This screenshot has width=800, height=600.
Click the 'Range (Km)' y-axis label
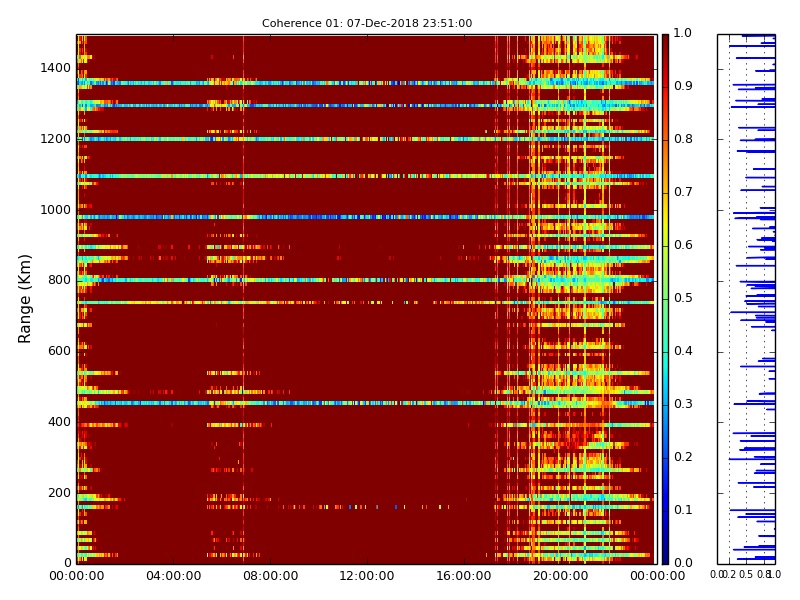[x=26, y=298]
